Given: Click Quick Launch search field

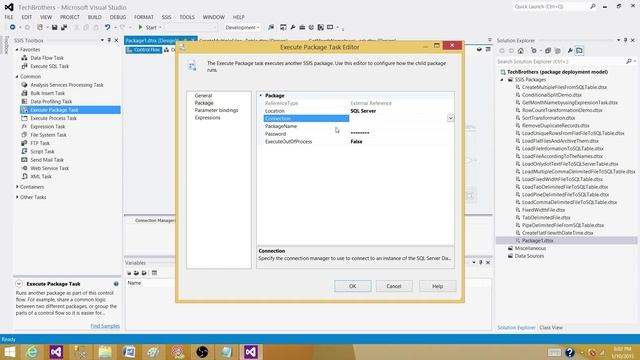Looking at the screenshot, I should point(550,7).
